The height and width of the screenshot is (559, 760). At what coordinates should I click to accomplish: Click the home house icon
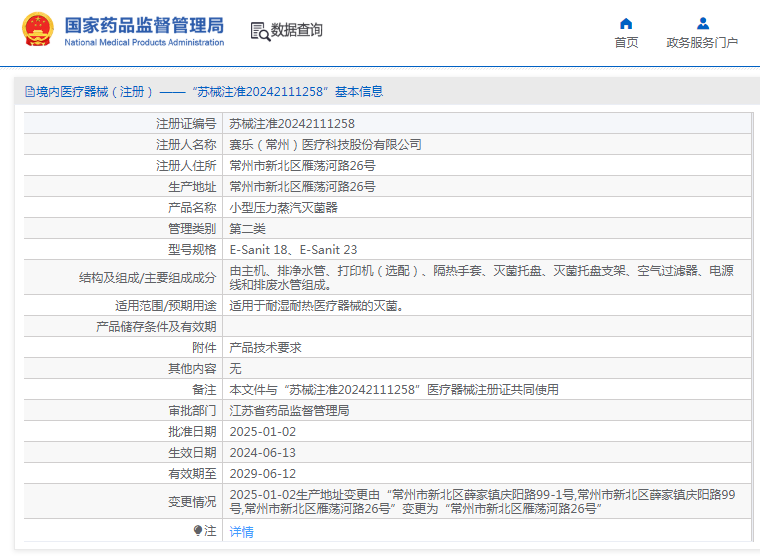click(626, 23)
